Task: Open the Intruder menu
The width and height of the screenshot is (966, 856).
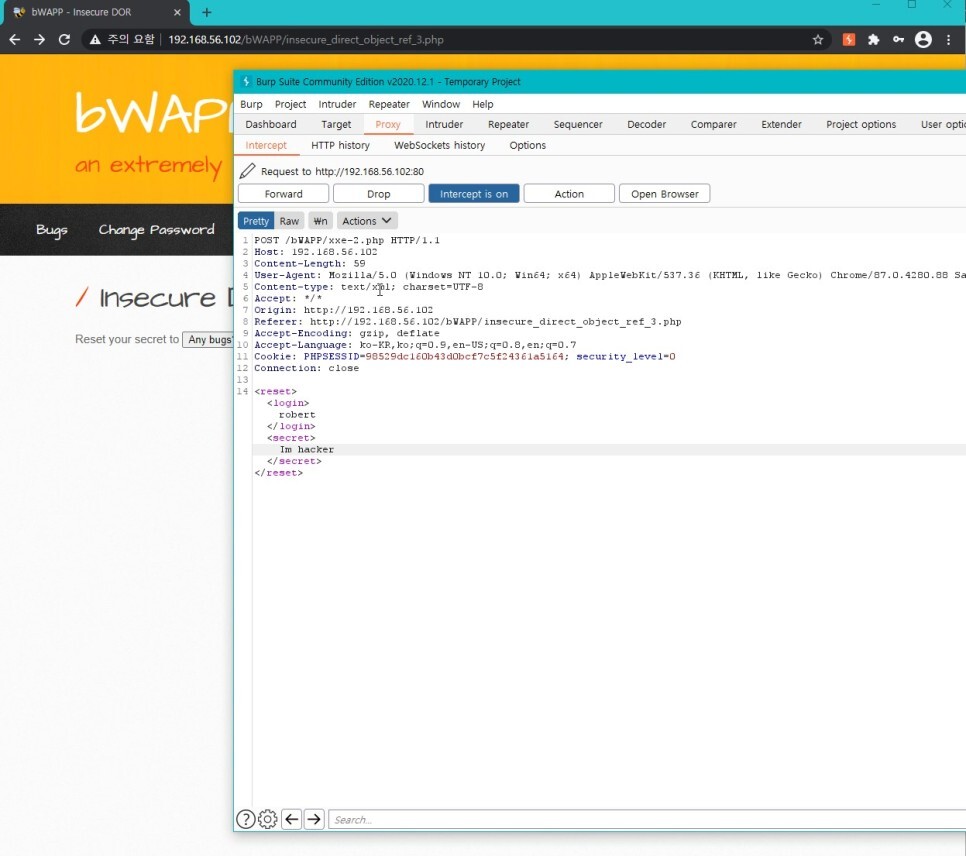Action: (337, 104)
